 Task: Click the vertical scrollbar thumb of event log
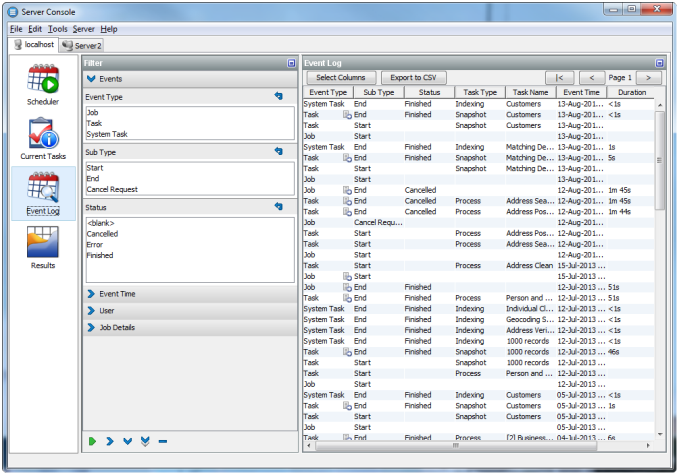pyautogui.click(x=660, y=160)
